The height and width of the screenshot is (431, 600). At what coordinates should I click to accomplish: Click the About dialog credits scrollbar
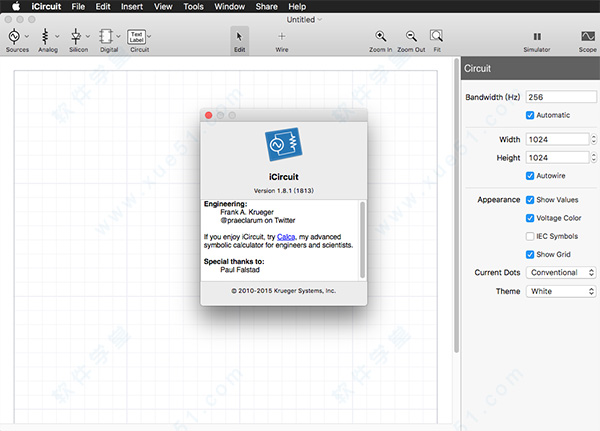click(362, 240)
